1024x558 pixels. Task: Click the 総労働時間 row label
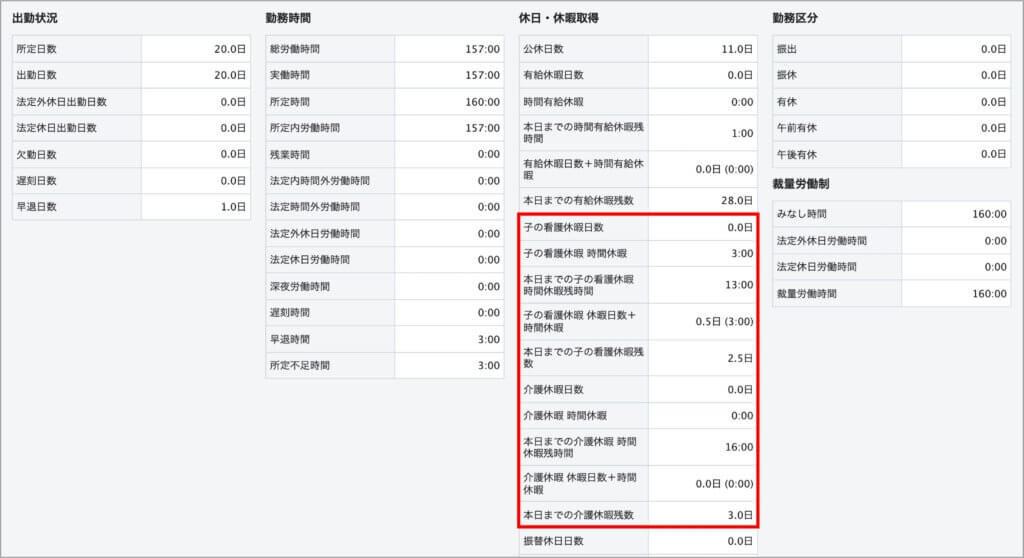click(295, 49)
